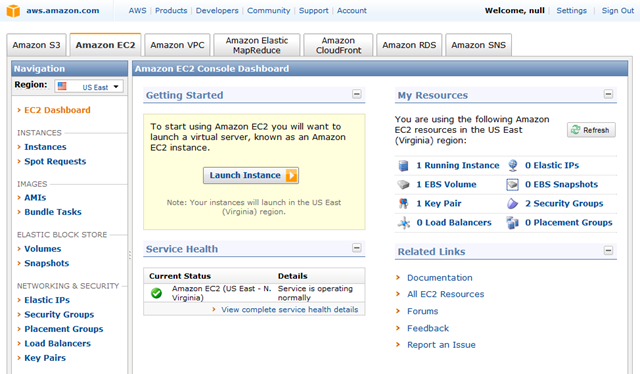Click the 2 Security Groups resource link
Screen dimensions: 640x374
click(x=564, y=203)
